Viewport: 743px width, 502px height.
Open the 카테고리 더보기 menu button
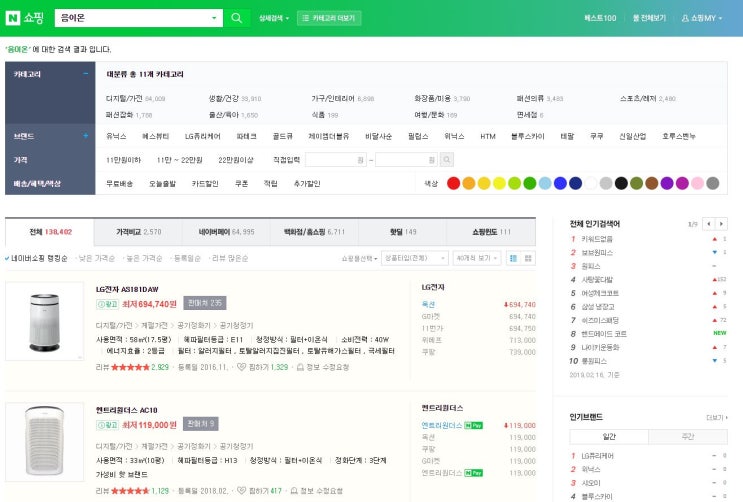pos(329,18)
